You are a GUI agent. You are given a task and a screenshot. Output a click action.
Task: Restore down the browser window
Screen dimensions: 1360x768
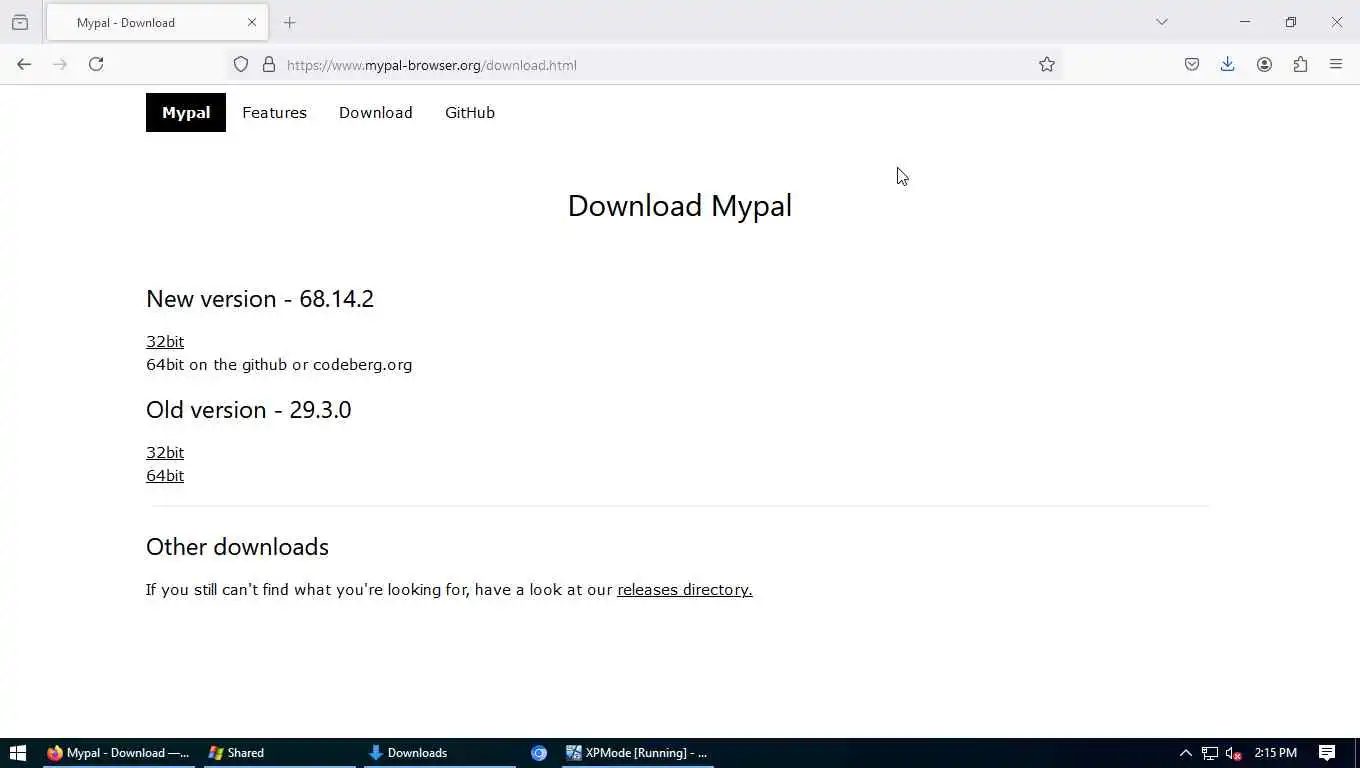pyautogui.click(x=1291, y=22)
